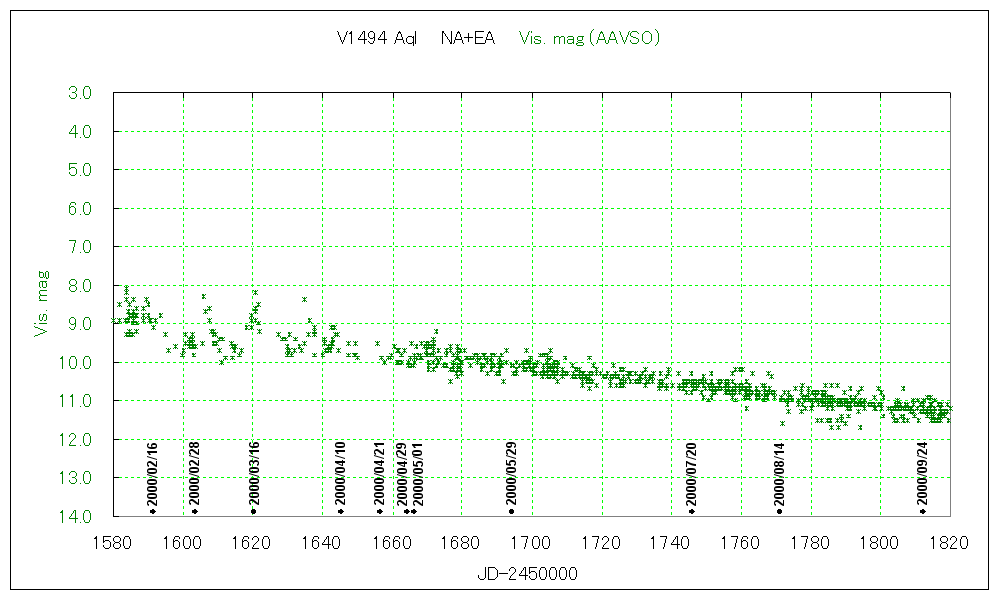
Task: Click the 3.0 magnitude axis label
Action: (x=80, y=93)
